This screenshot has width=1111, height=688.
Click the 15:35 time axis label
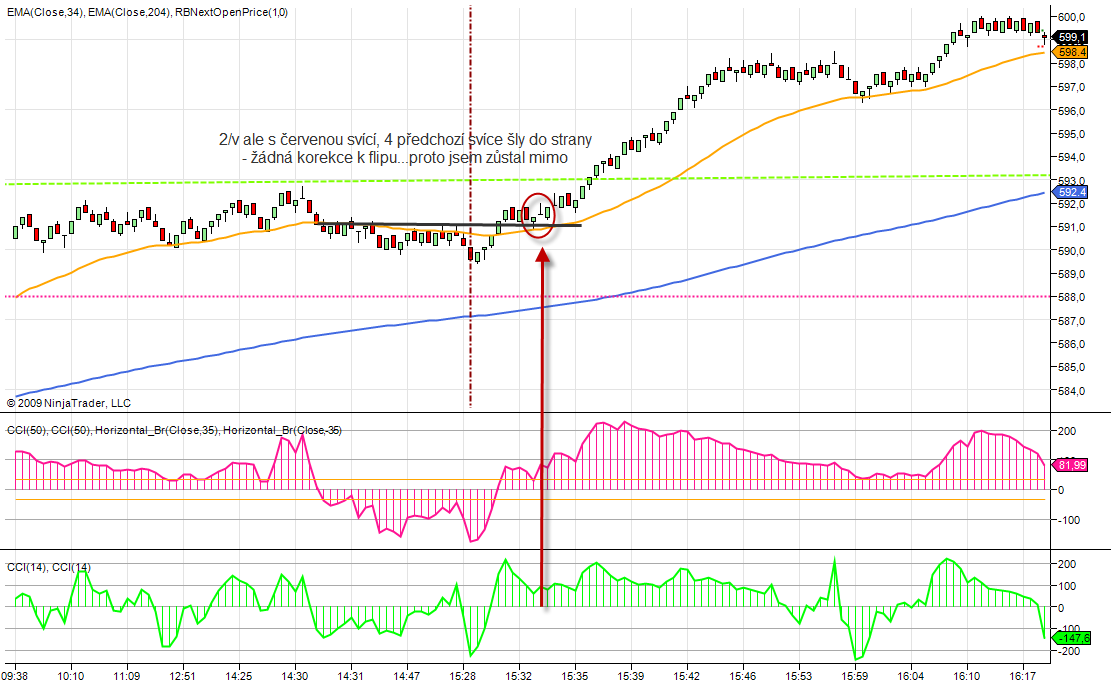point(575,676)
